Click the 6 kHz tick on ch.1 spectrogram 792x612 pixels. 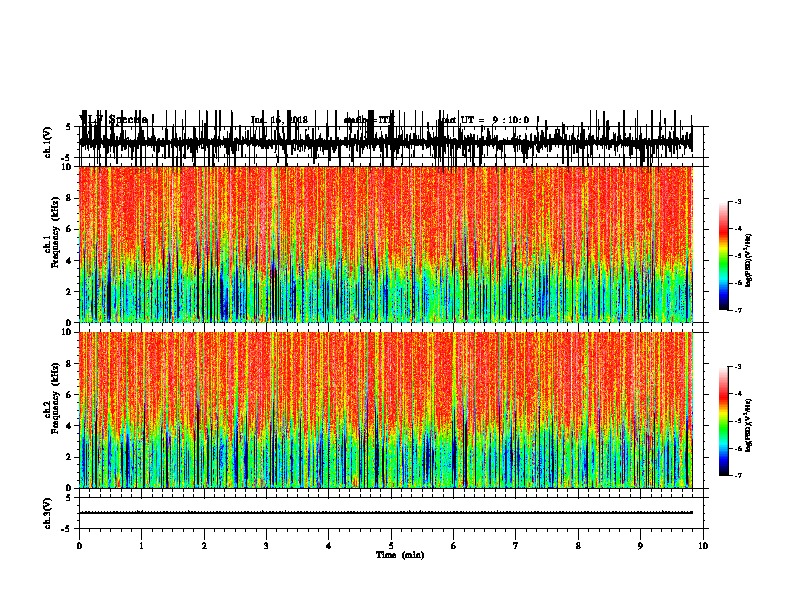[x=69, y=229]
